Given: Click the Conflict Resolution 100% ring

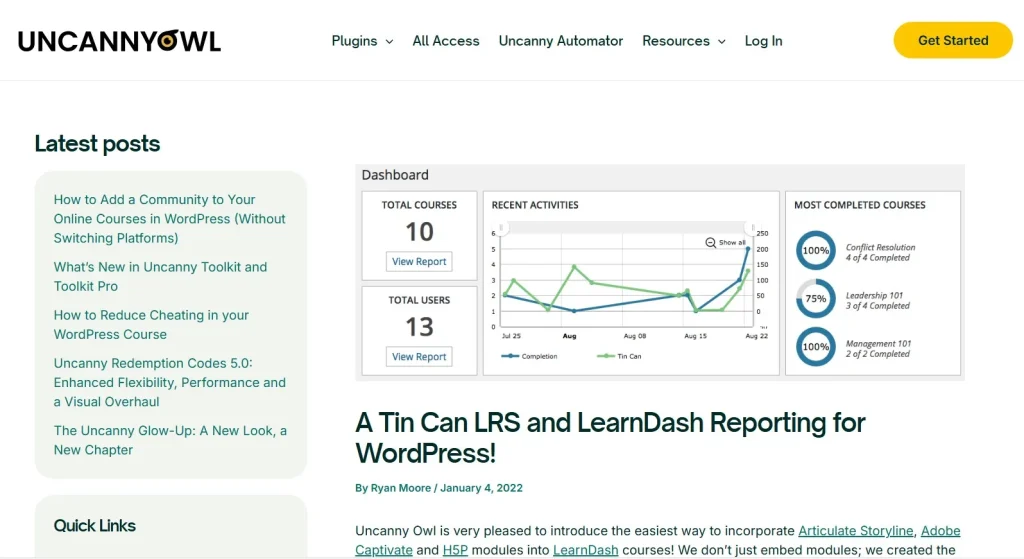Looking at the screenshot, I should click(x=816, y=250).
